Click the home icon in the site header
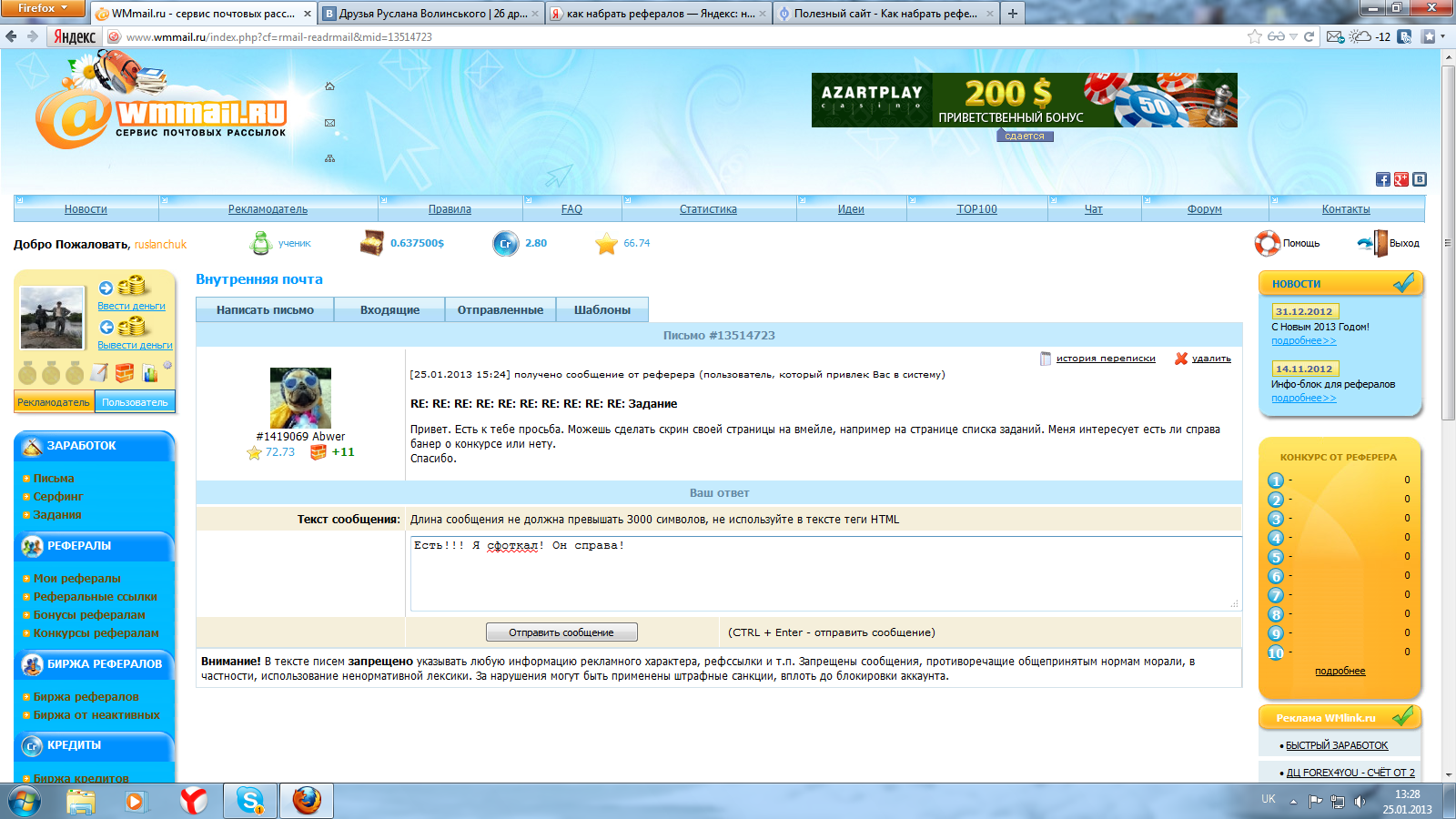Screen dimensions: 1456x819 pyautogui.click(x=329, y=86)
